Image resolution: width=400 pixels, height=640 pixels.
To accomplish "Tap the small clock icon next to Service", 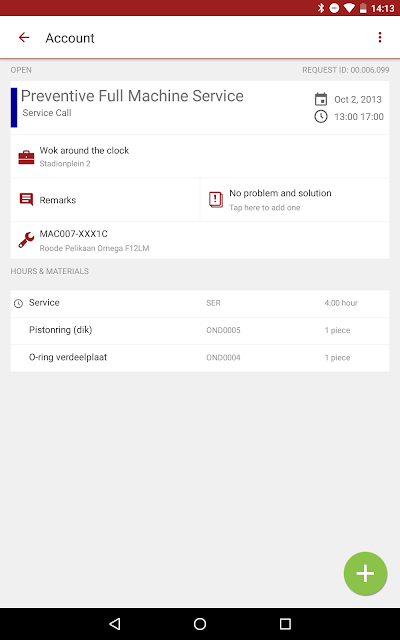I will coord(18,303).
